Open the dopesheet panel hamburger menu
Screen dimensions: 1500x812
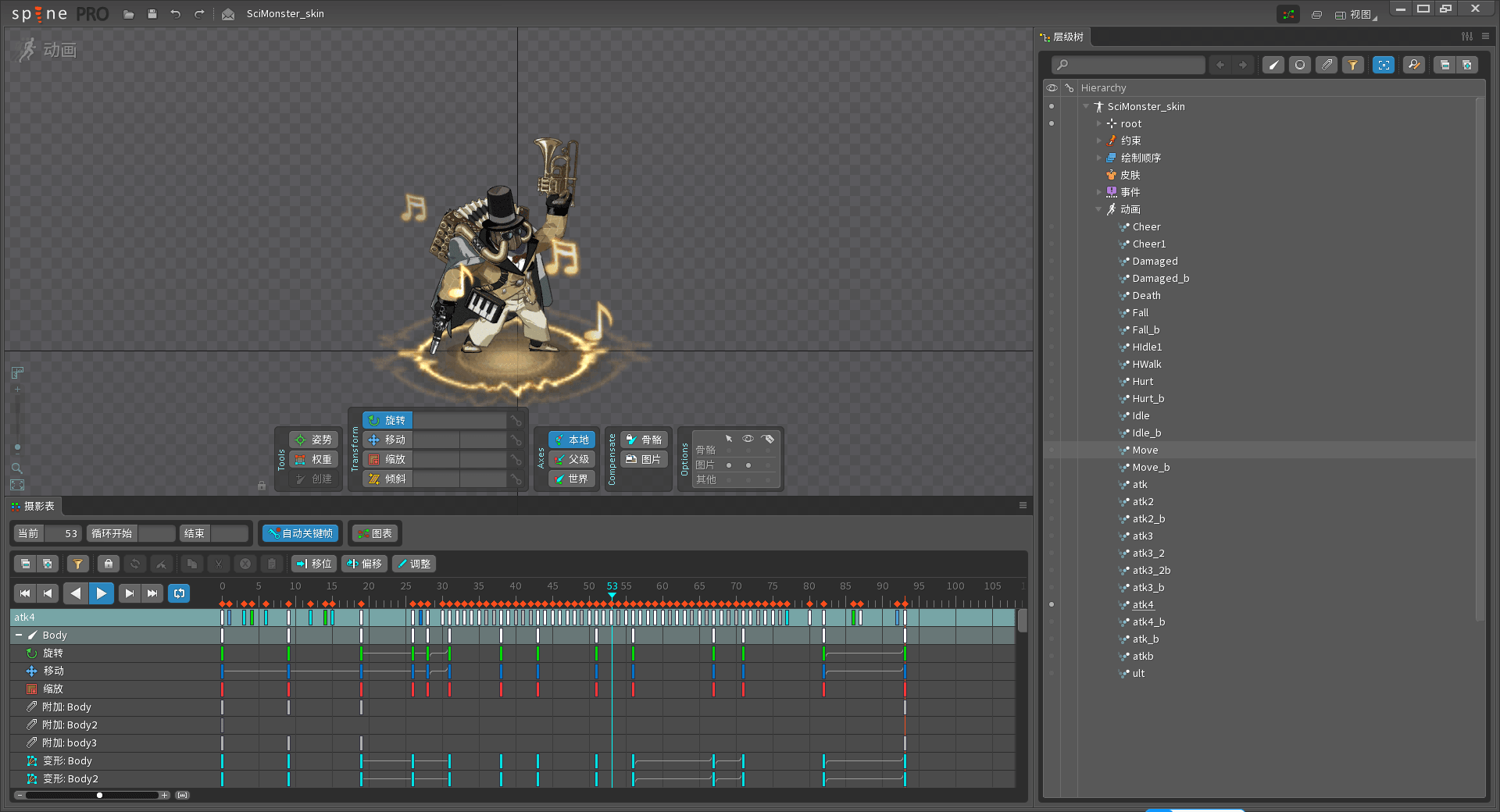click(1023, 505)
